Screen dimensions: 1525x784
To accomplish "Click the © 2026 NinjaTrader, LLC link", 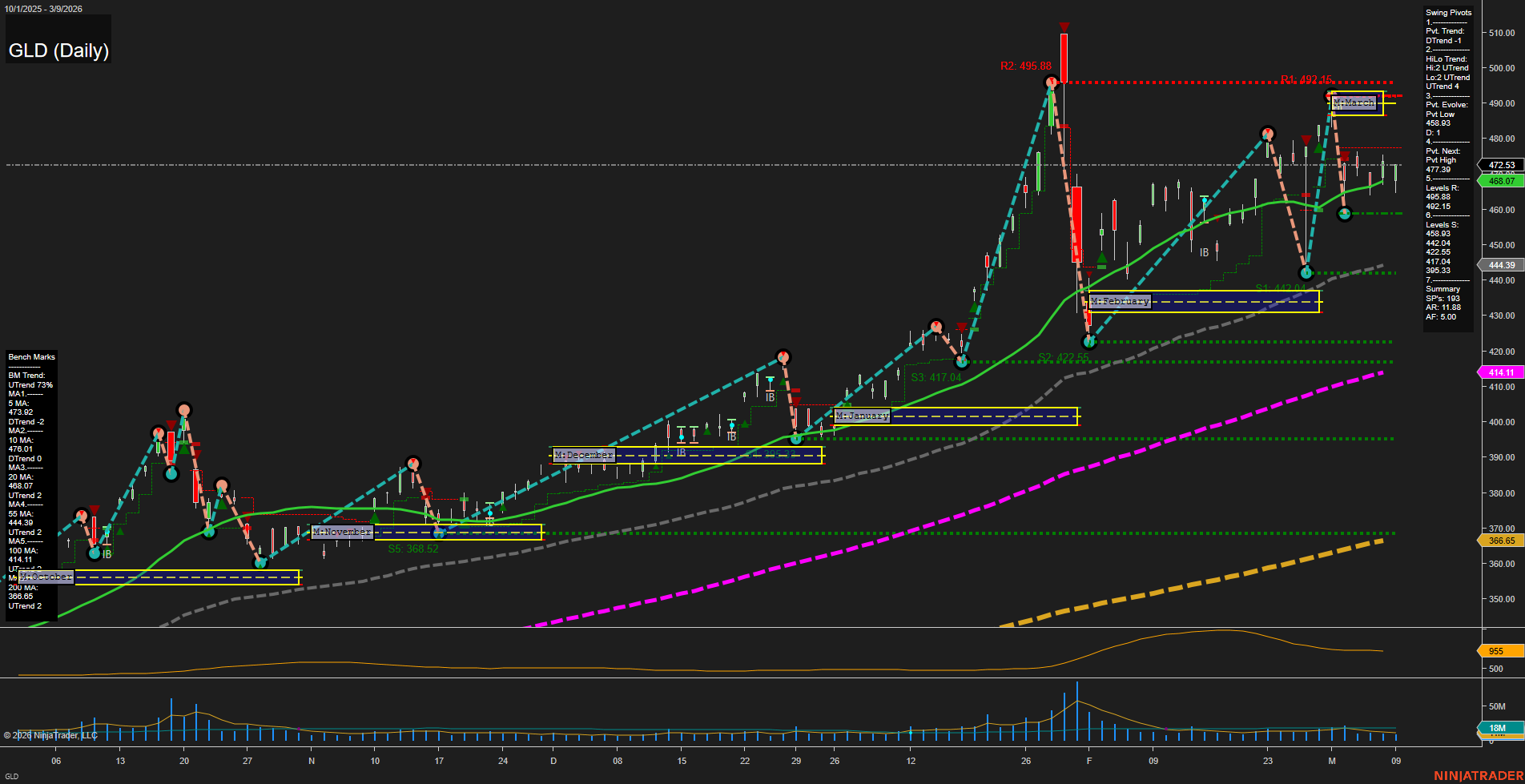I will point(50,734).
